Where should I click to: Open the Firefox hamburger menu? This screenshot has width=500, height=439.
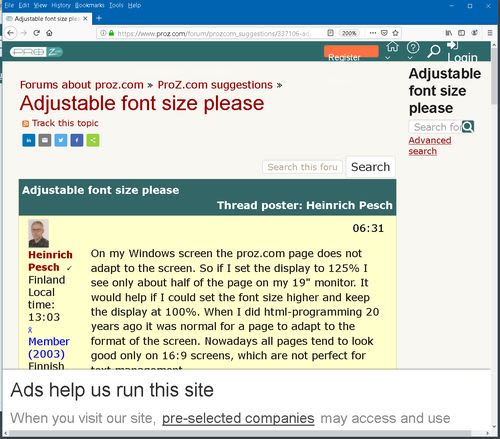click(x=490, y=33)
